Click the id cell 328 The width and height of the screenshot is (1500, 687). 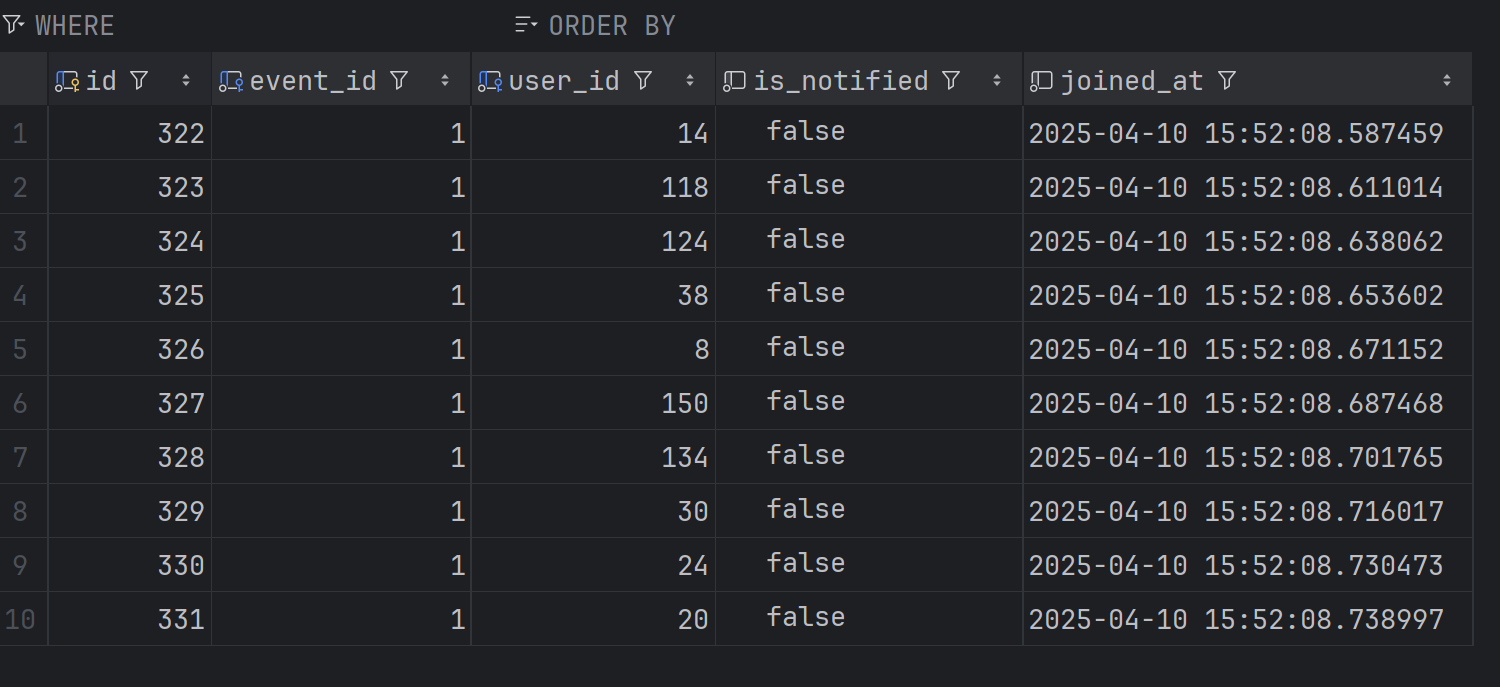pos(130,457)
